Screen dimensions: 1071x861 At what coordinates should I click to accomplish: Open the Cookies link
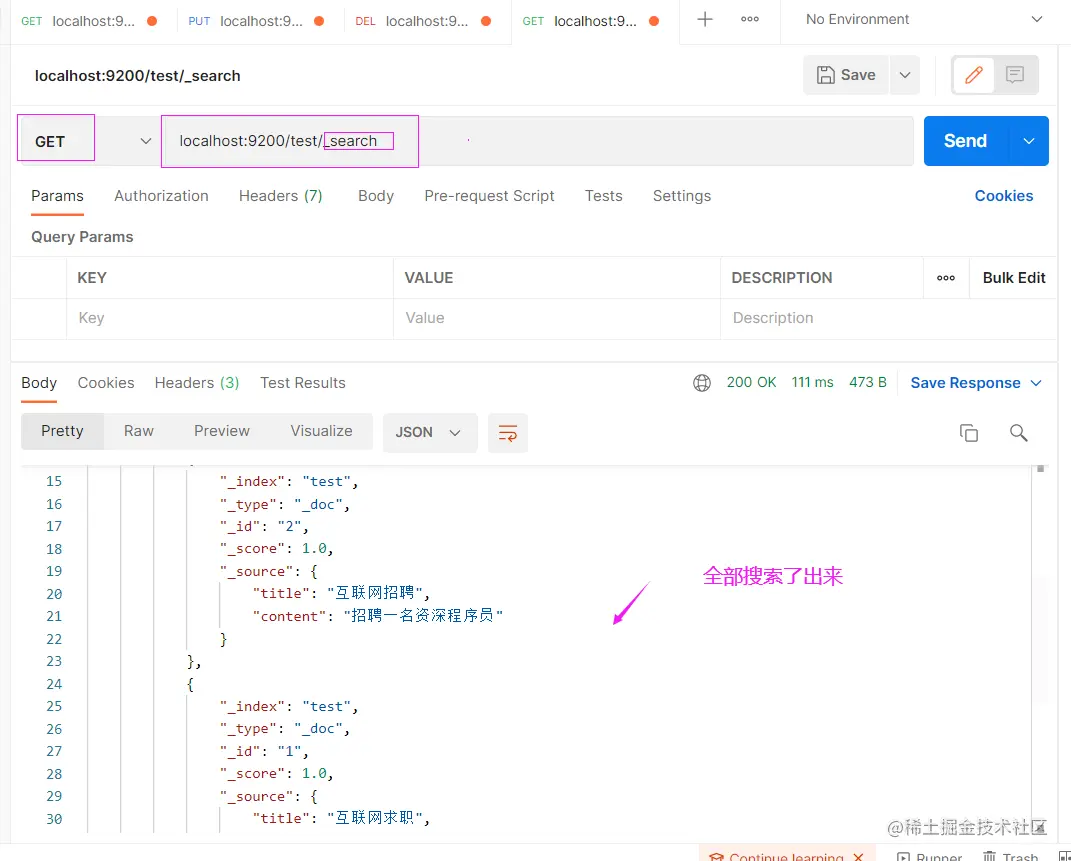tap(1003, 196)
